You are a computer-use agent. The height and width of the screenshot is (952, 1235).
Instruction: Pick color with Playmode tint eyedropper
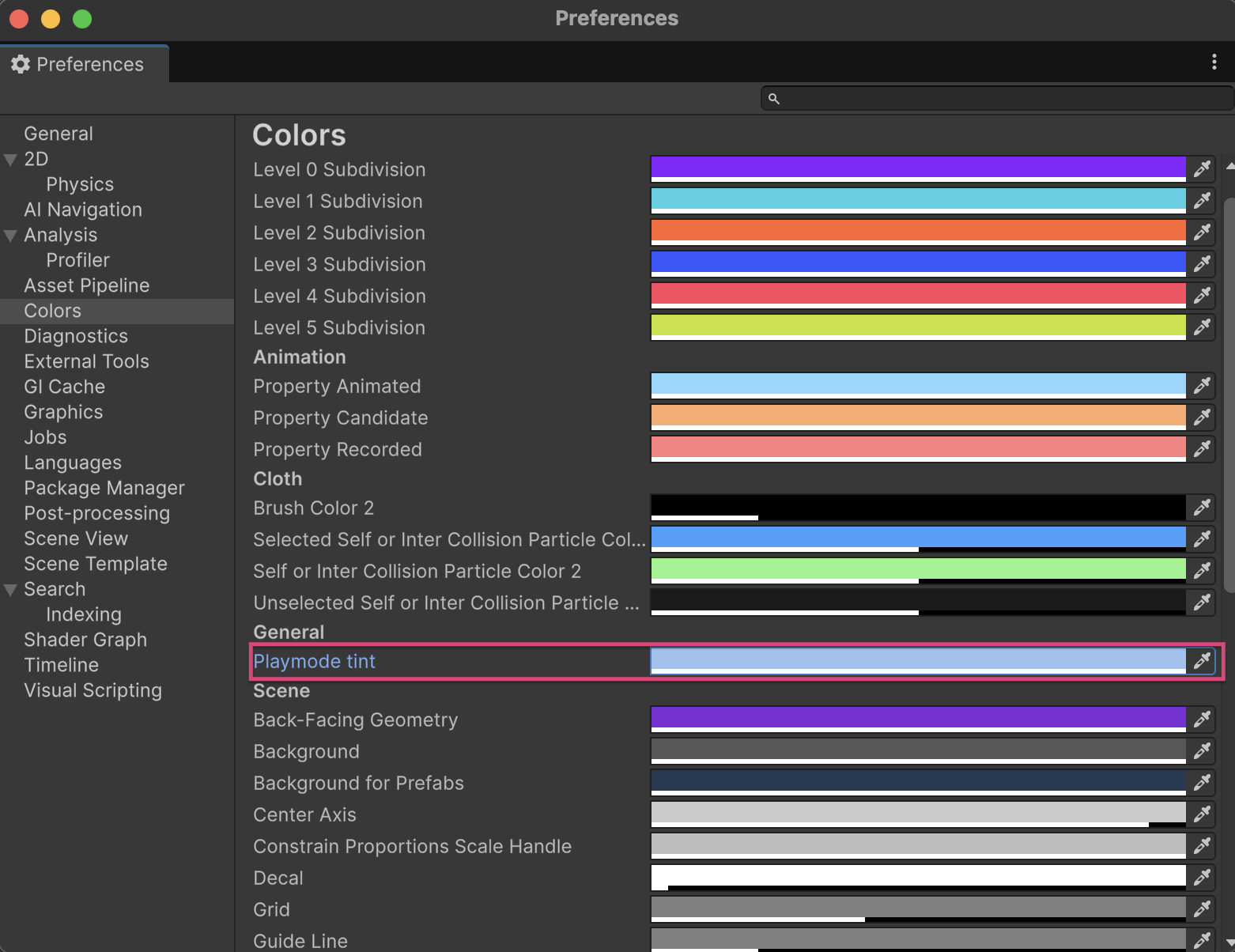coord(1202,661)
